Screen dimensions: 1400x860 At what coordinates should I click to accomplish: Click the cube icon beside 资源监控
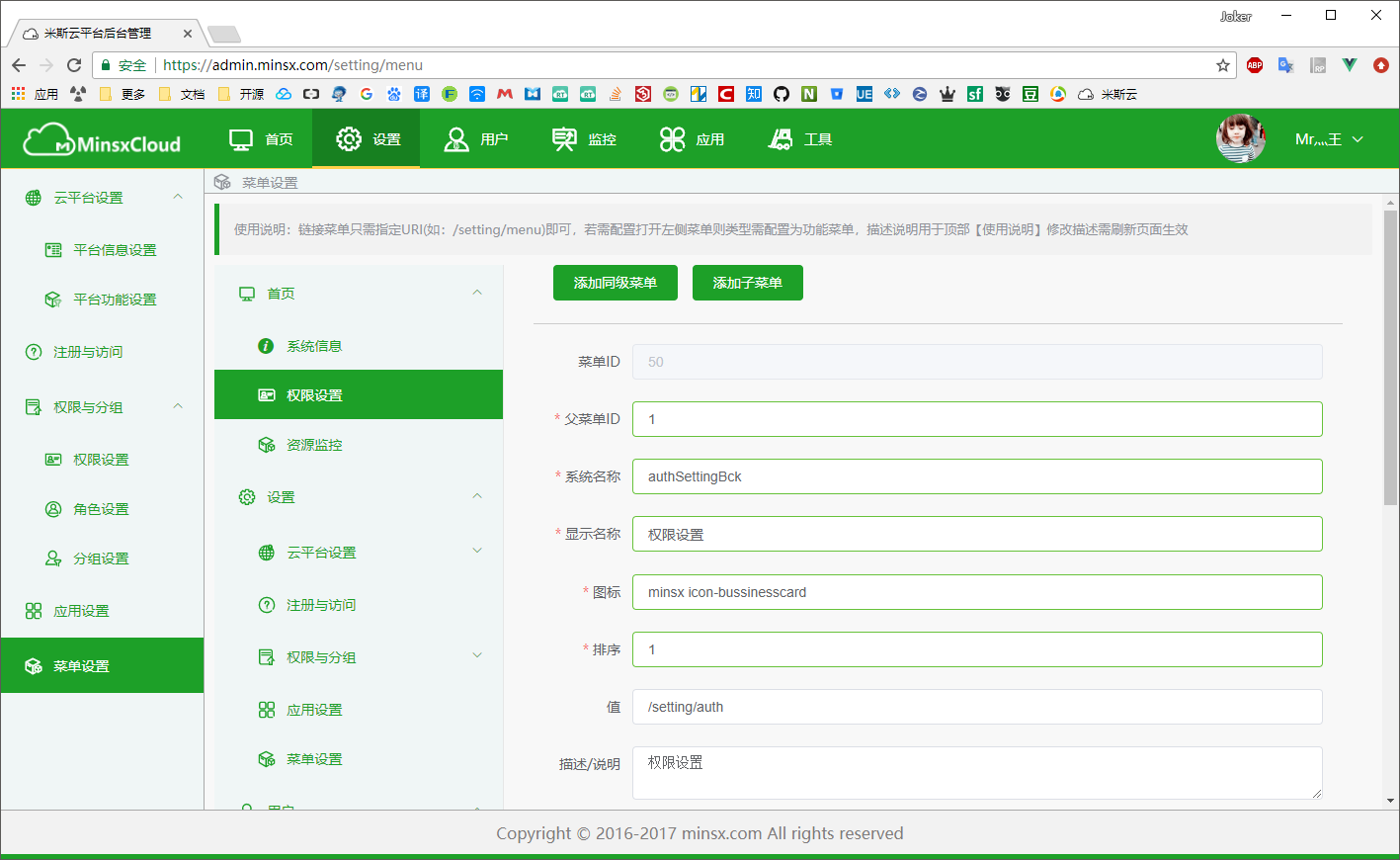click(x=267, y=445)
